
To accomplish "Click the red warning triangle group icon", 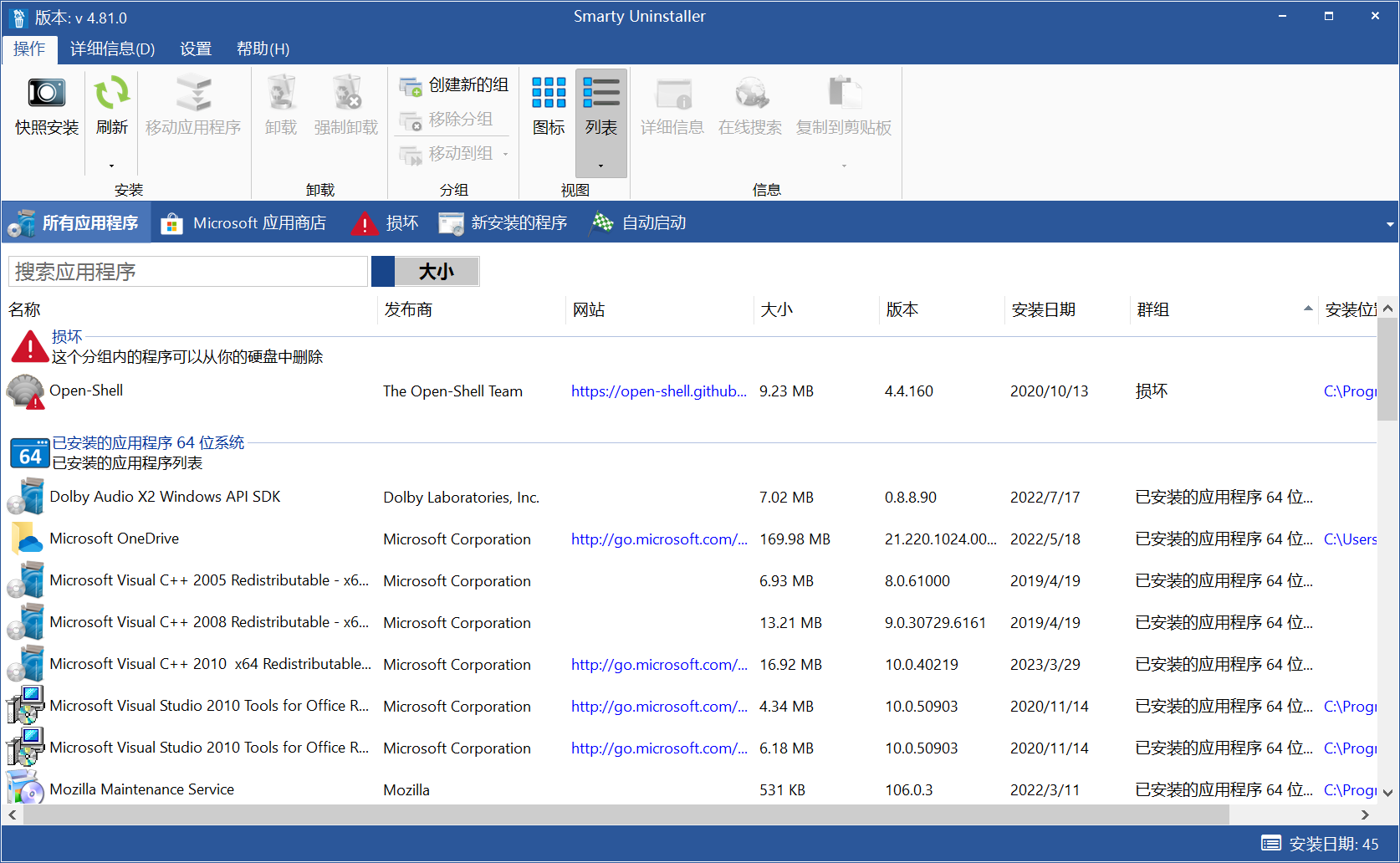I will pyautogui.click(x=29, y=346).
